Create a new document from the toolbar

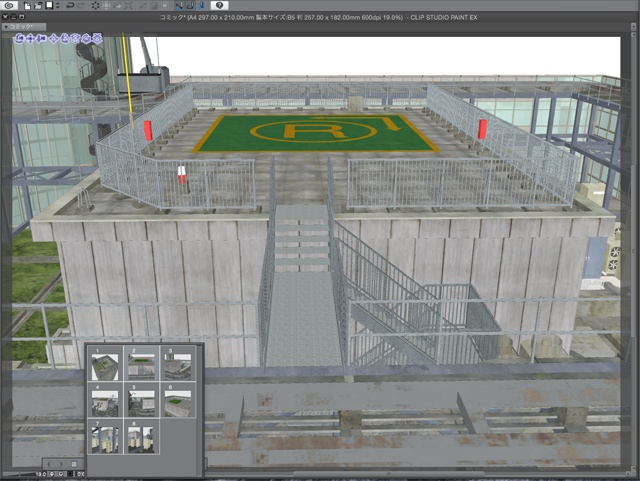[27, 5]
